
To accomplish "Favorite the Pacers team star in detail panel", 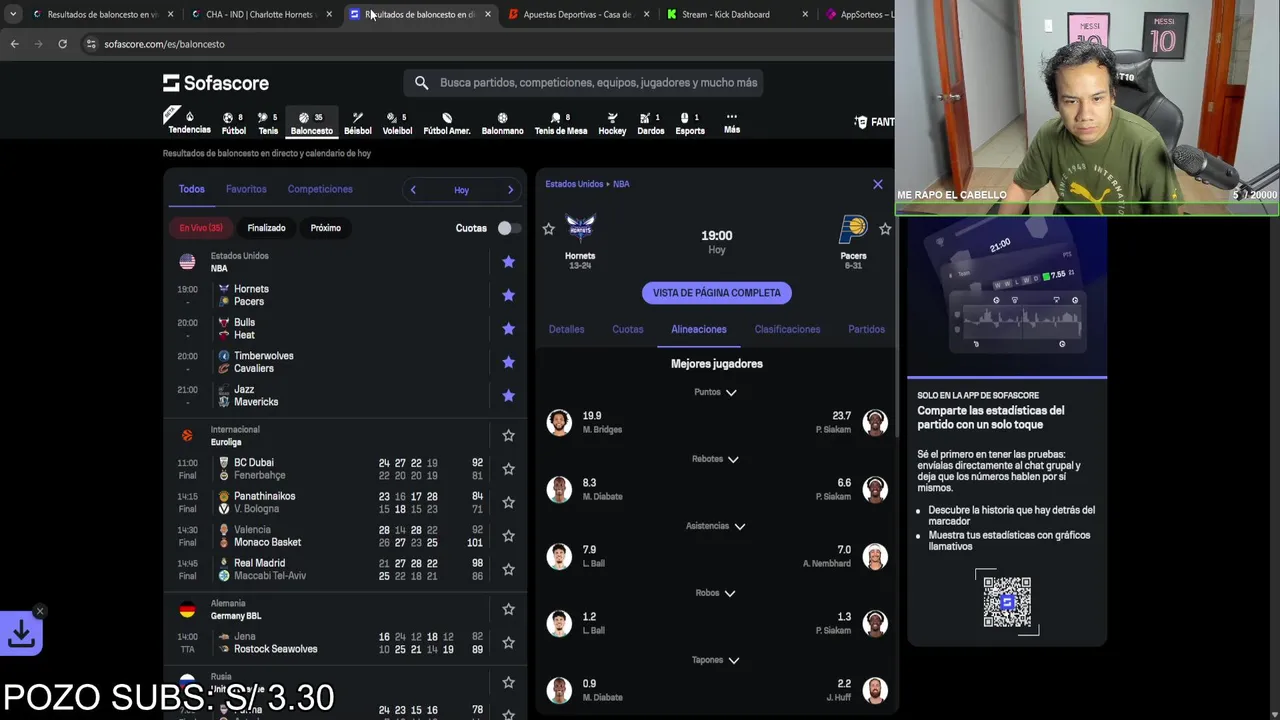I will tap(885, 229).
